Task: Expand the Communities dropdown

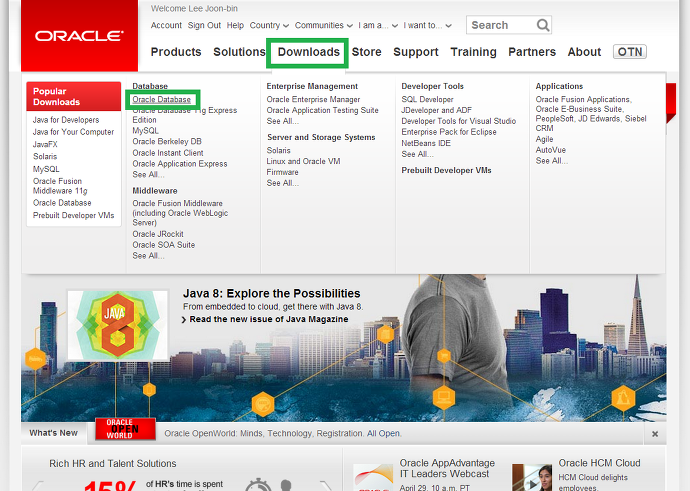Action: [323, 26]
